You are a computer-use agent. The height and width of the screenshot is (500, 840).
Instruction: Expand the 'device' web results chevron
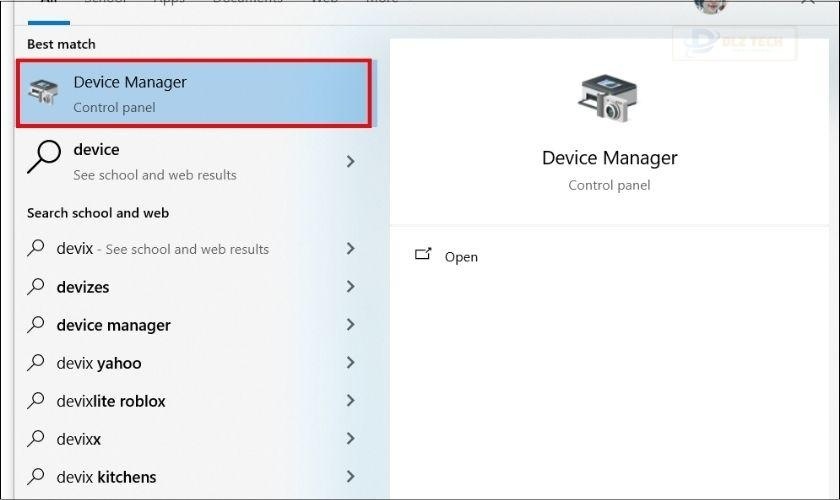350,161
